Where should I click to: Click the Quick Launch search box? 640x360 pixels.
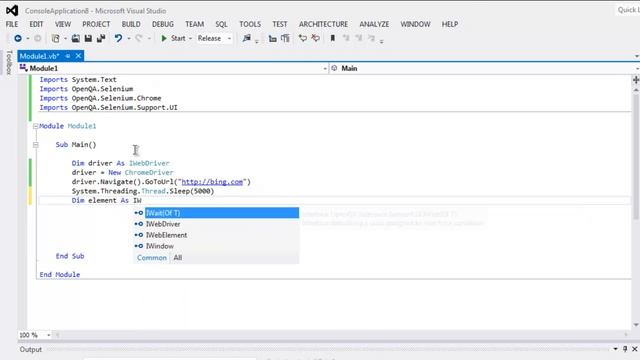628,10
